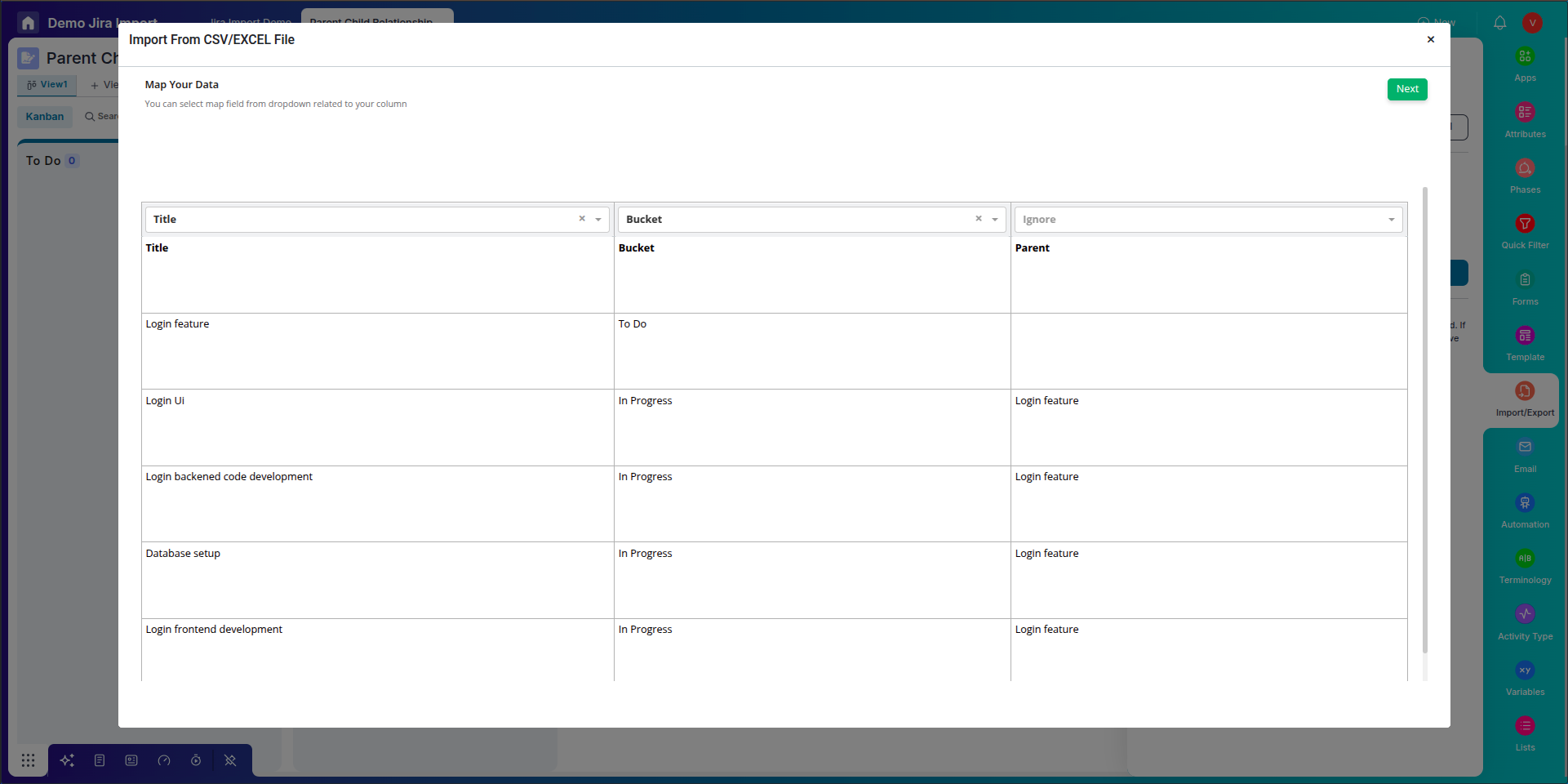
Task: Click the Bucket header text cell
Action: tap(812, 275)
